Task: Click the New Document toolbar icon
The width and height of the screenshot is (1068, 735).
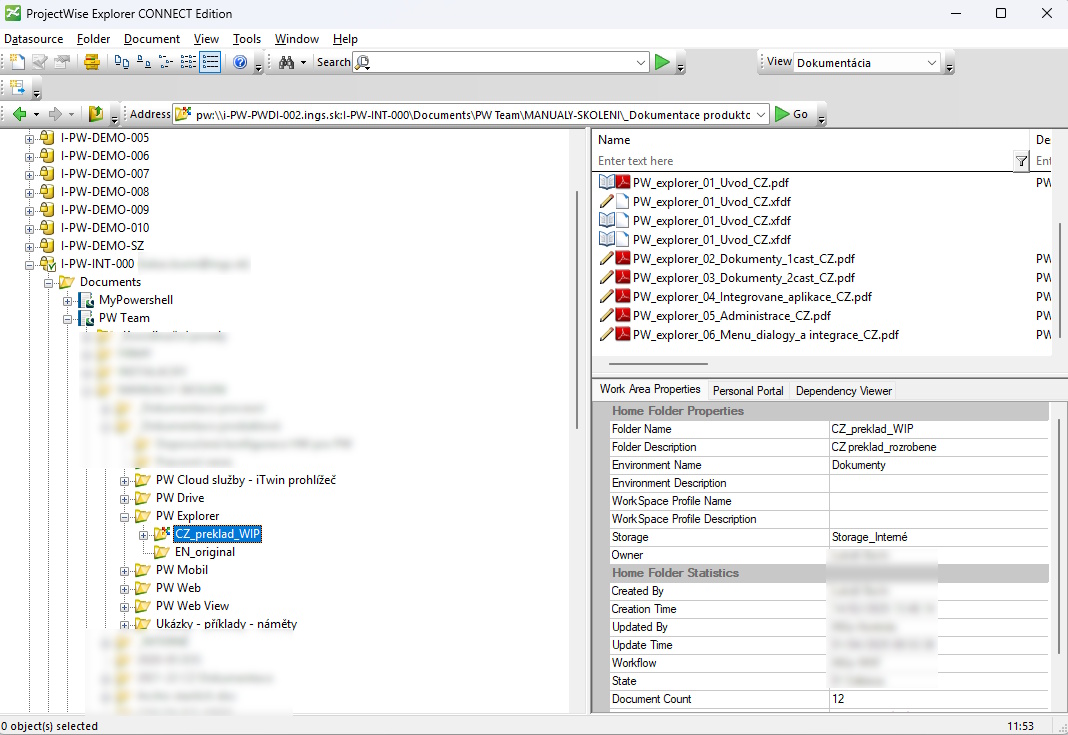Action: coord(17,61)
